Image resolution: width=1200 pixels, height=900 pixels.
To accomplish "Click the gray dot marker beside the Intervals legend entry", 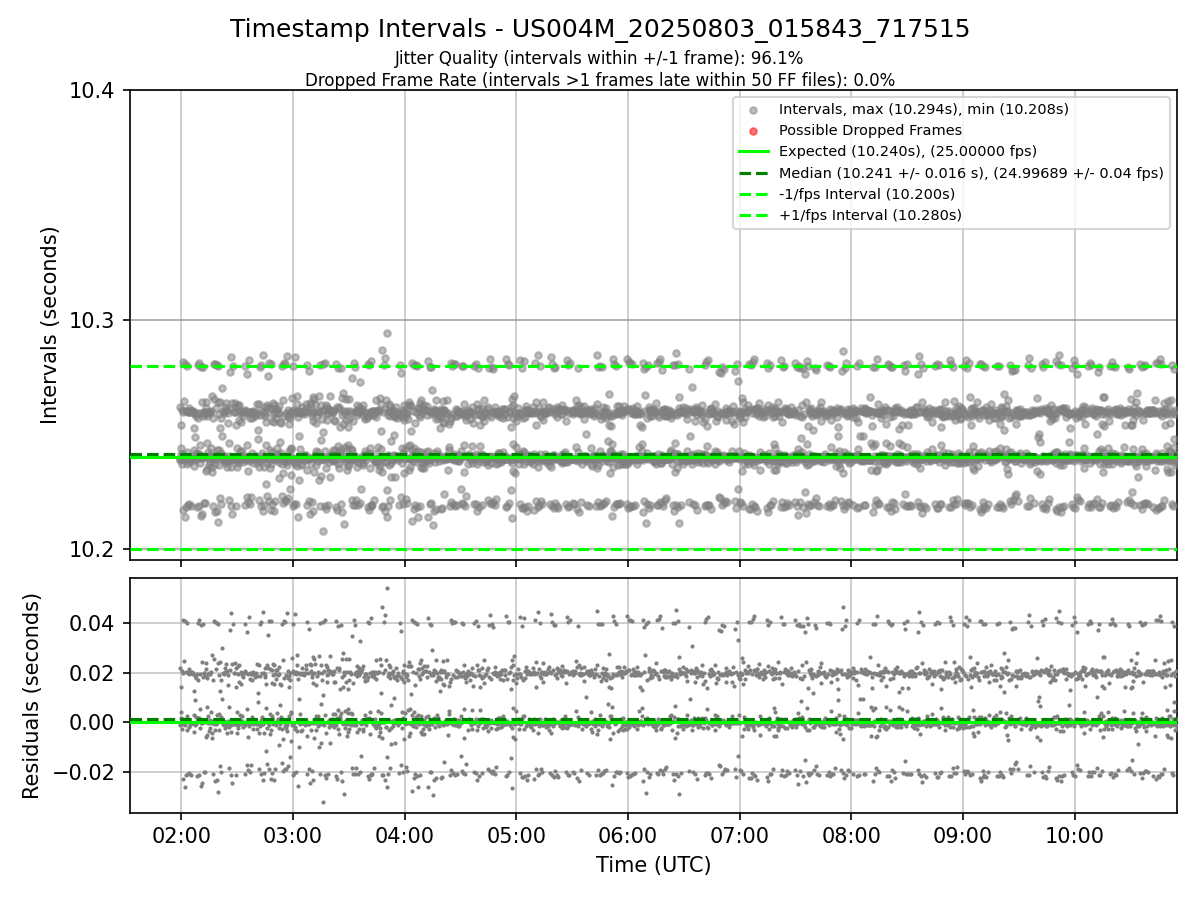I will (x=754, y=110).
